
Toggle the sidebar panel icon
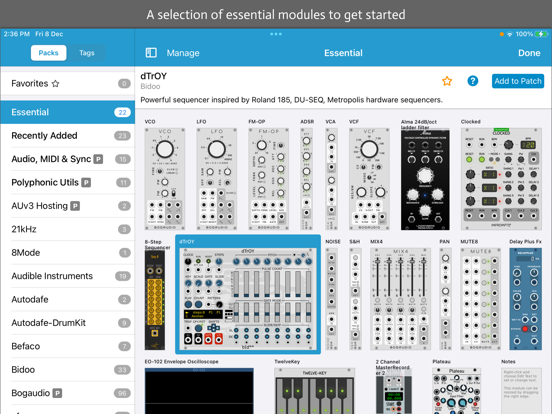tap(151, 53)
